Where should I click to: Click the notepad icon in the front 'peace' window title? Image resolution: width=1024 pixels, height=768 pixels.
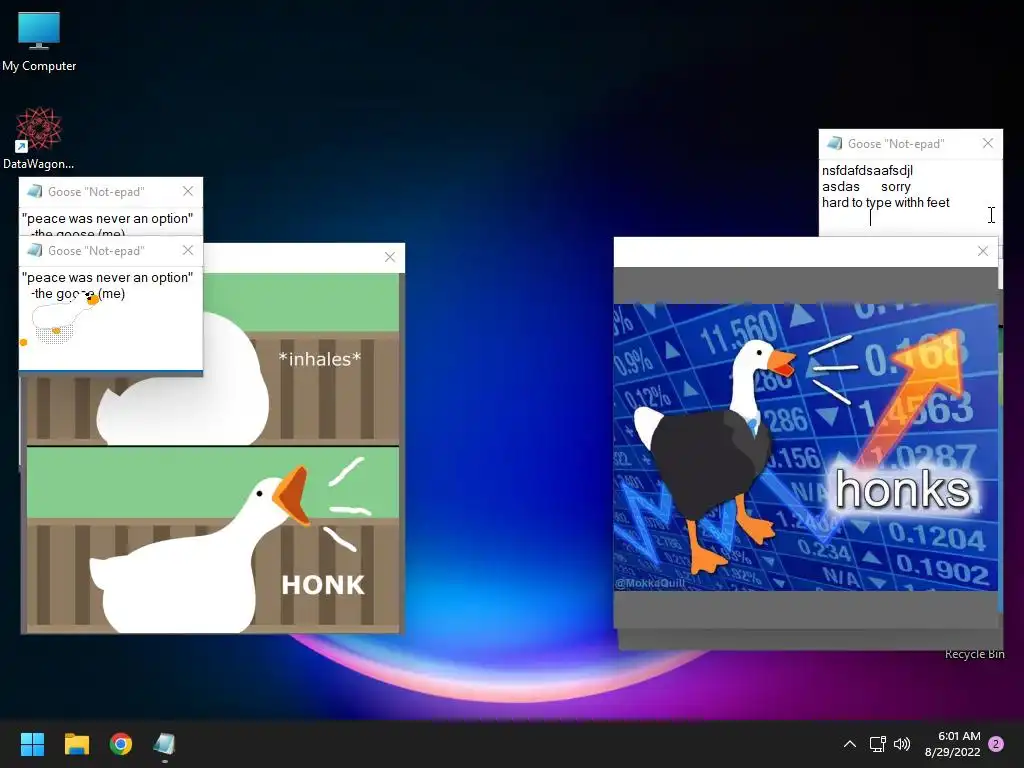(x=35, y=250)
